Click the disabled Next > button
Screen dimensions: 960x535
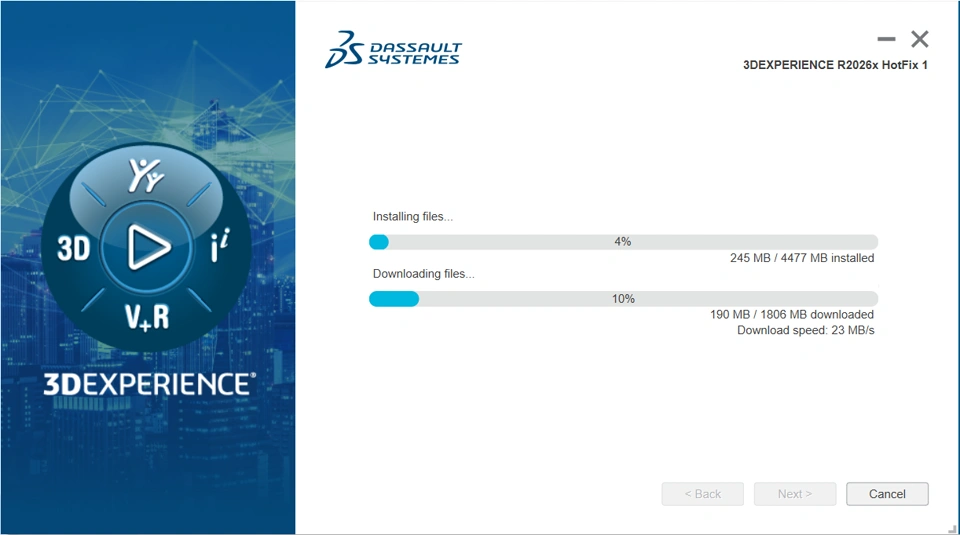point(795,494)
